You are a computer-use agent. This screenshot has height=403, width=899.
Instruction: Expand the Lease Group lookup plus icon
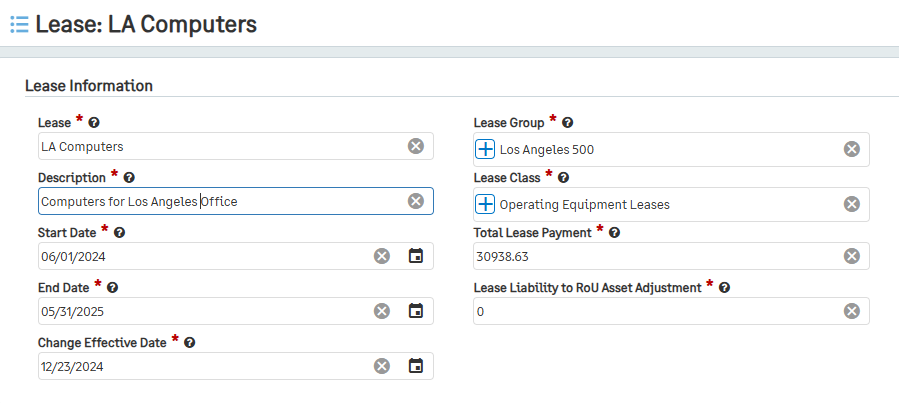(485, 150)
